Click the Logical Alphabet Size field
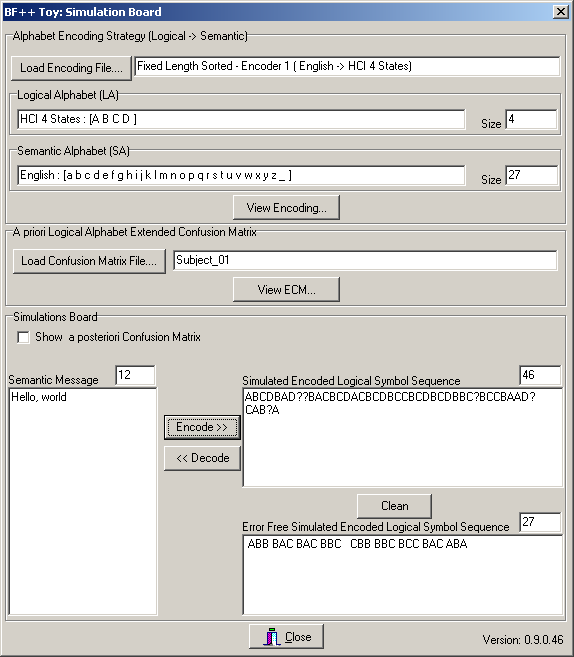 pyautogui.click(x=531, y=119)
